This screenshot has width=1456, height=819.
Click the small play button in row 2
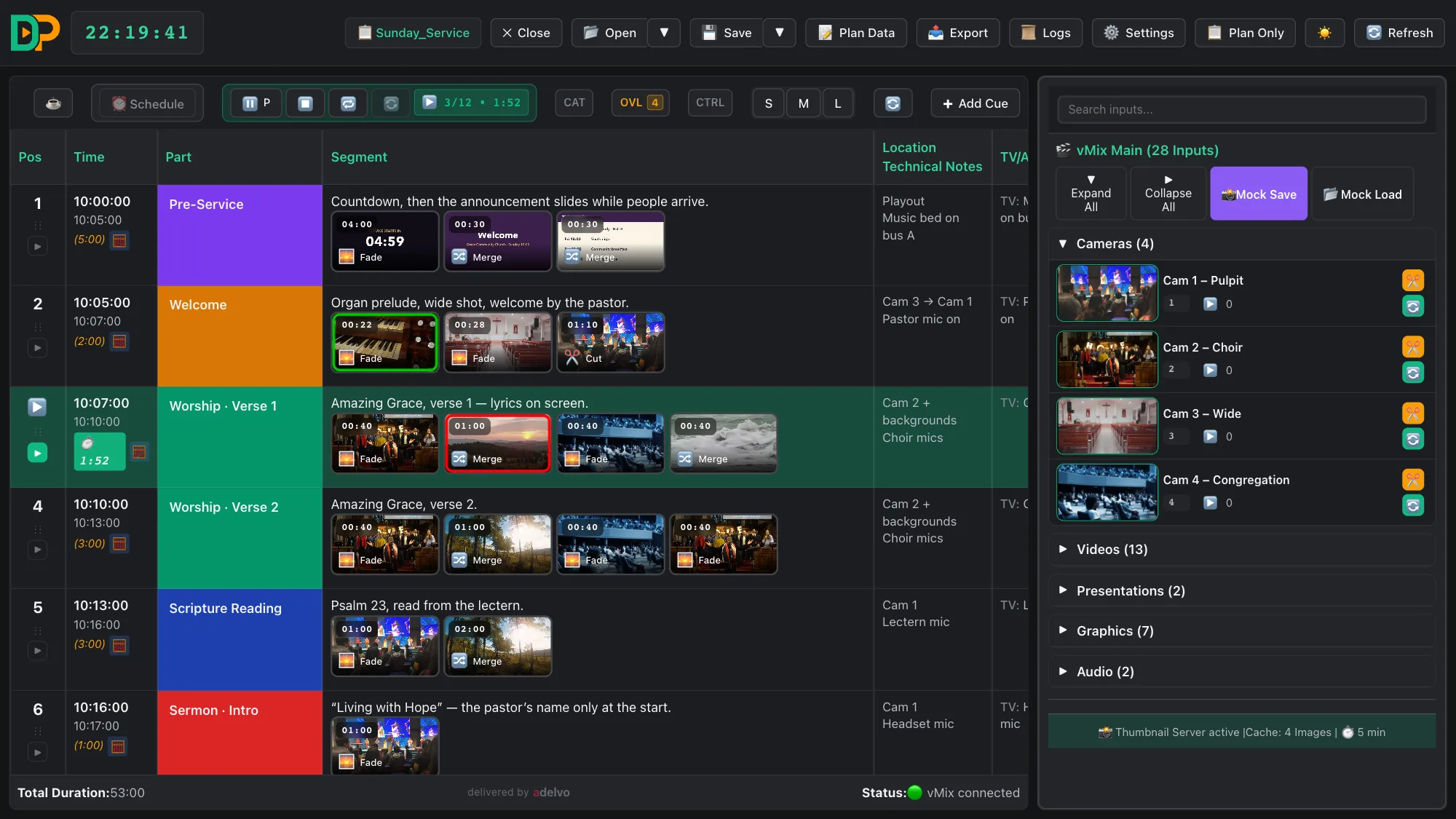coord(38,347)
